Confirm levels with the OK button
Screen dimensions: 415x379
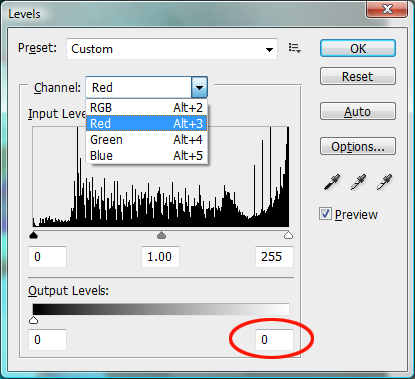pyautogui.click(x=358, y=49)
